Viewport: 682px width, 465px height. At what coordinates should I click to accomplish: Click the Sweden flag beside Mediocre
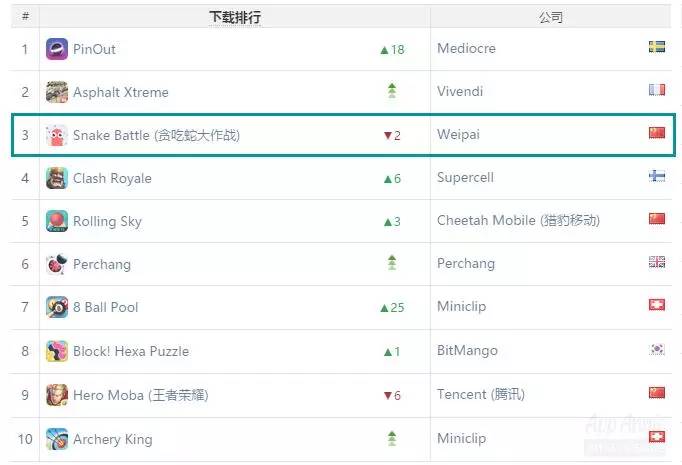pyautogui.click(x=656, y=47)
